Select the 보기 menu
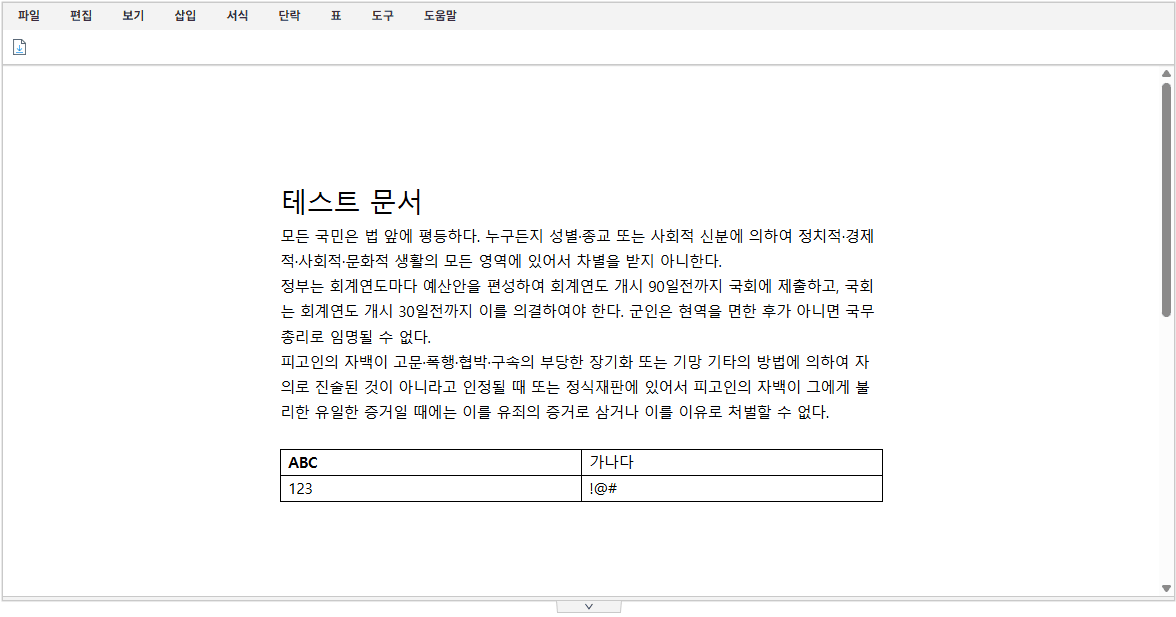This screenshot has height=617, width=1176. click(133, 16)
